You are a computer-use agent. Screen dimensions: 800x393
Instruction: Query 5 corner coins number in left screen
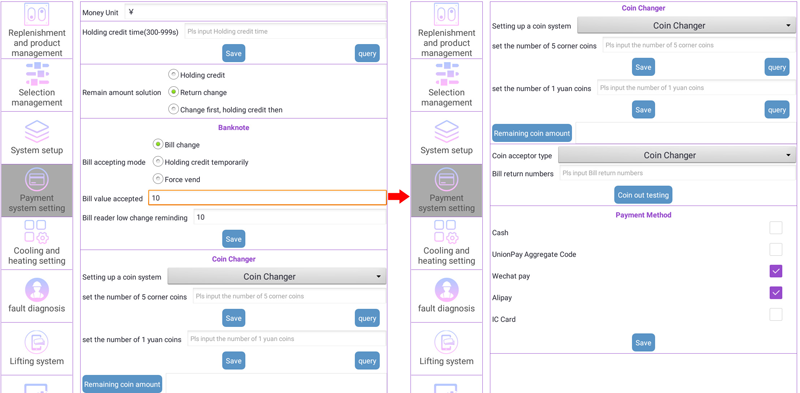367,318
